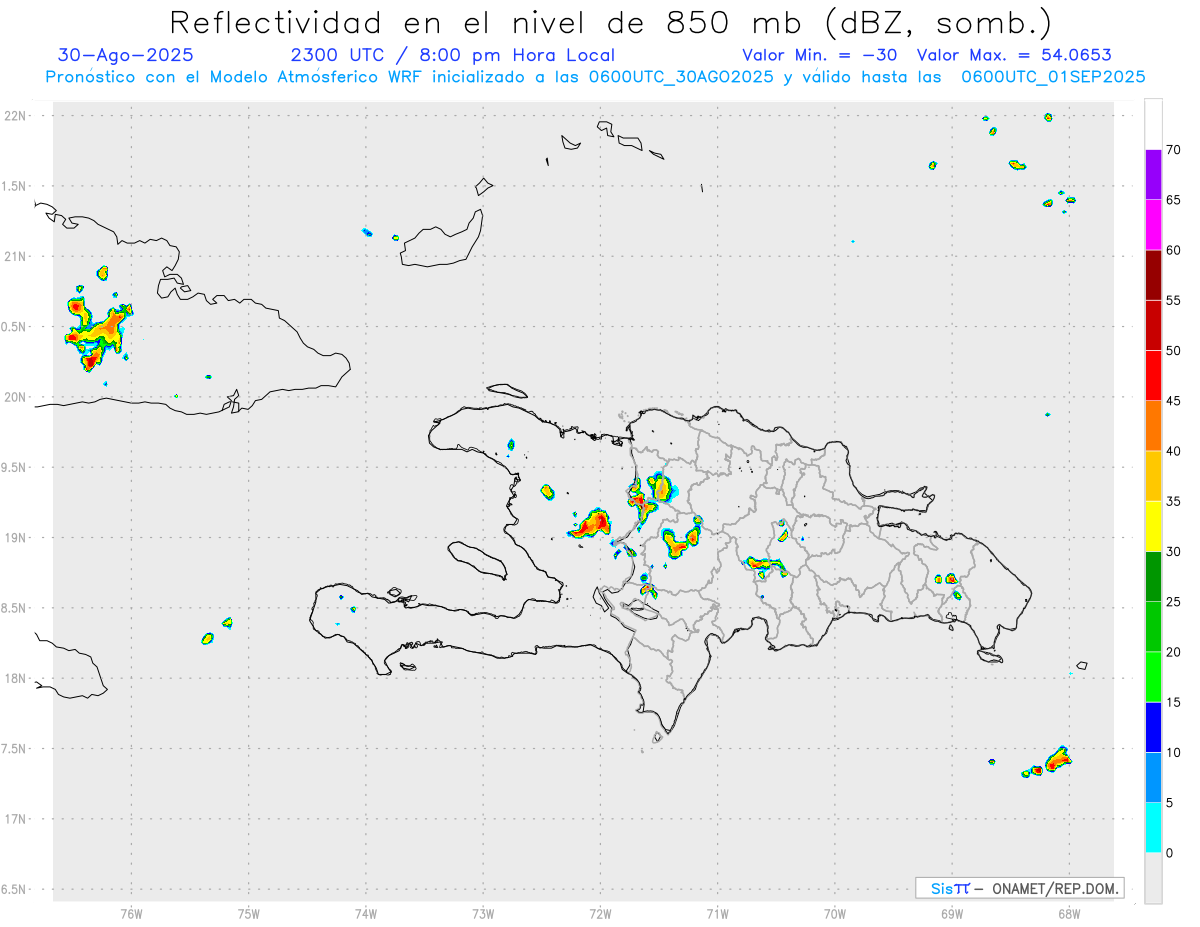Click the longitude label "74W"
1200x927 pixels.
365,914
